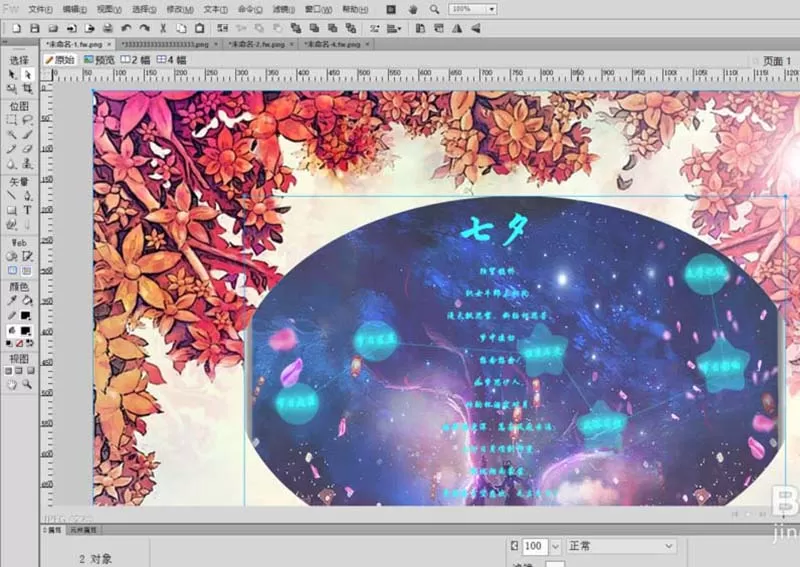Switch to standard screen mode
Viewport: 800px width, 567px height.
click(9, 371)
